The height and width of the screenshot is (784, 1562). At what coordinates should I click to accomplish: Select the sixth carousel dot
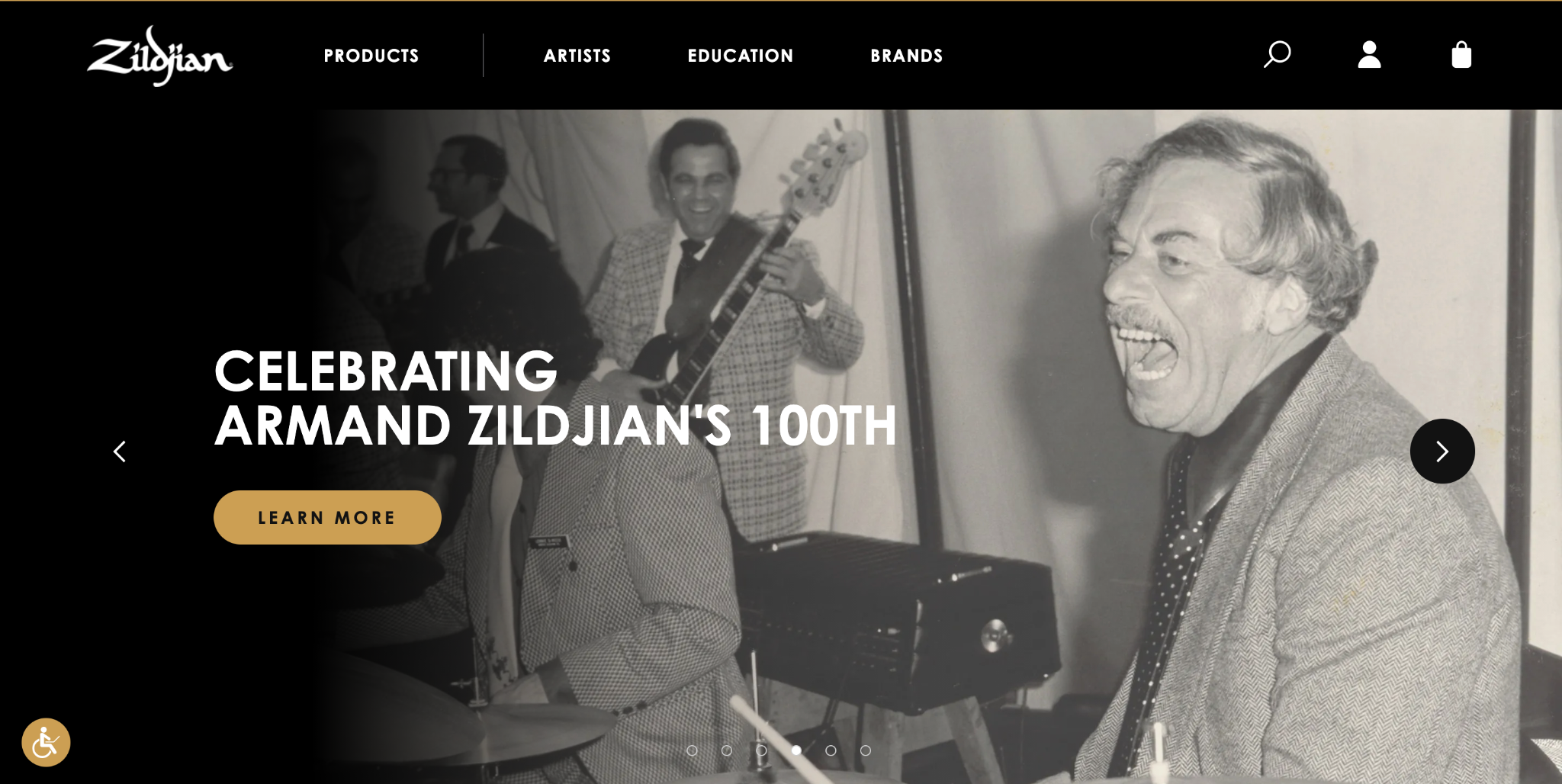click(x=866, y=750)
